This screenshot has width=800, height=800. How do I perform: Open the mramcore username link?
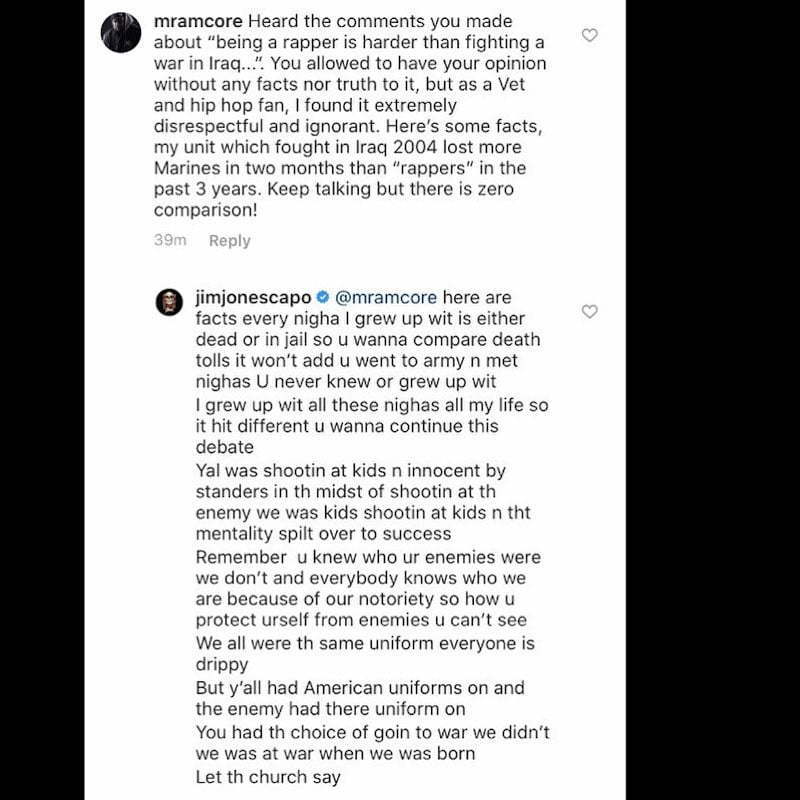[x=198, y=21]
